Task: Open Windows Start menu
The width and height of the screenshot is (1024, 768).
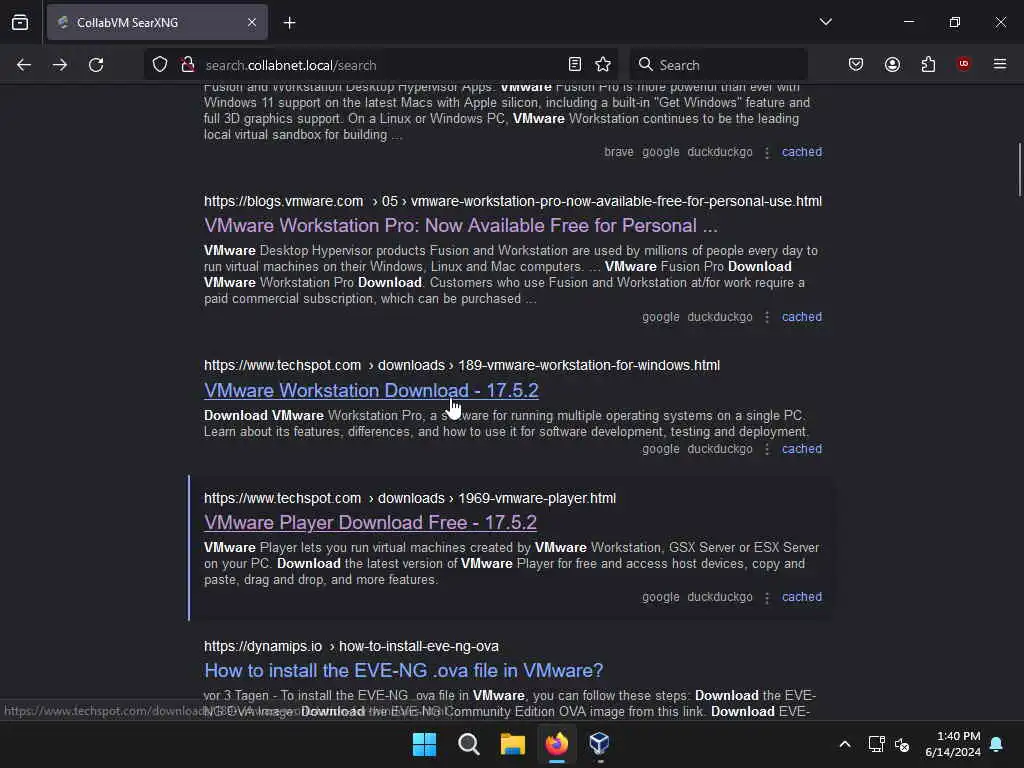Action: coord(424,743)
